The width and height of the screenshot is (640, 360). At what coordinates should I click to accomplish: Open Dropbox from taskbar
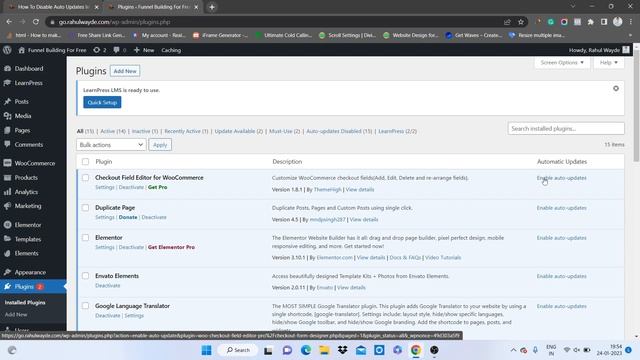click(x=342, y=350)
